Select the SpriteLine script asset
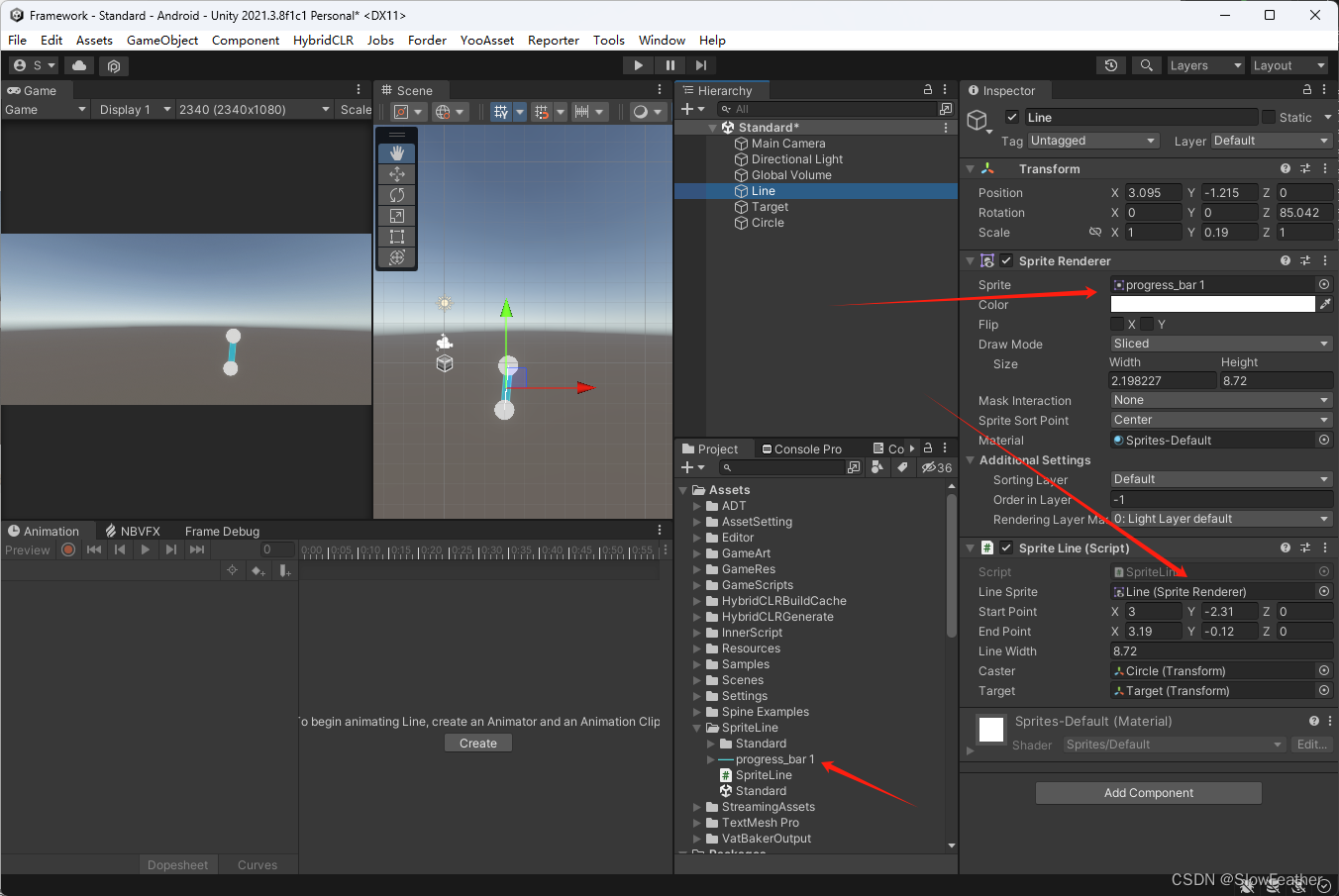This screenshot has height=896, width=1339. (763, 775)
